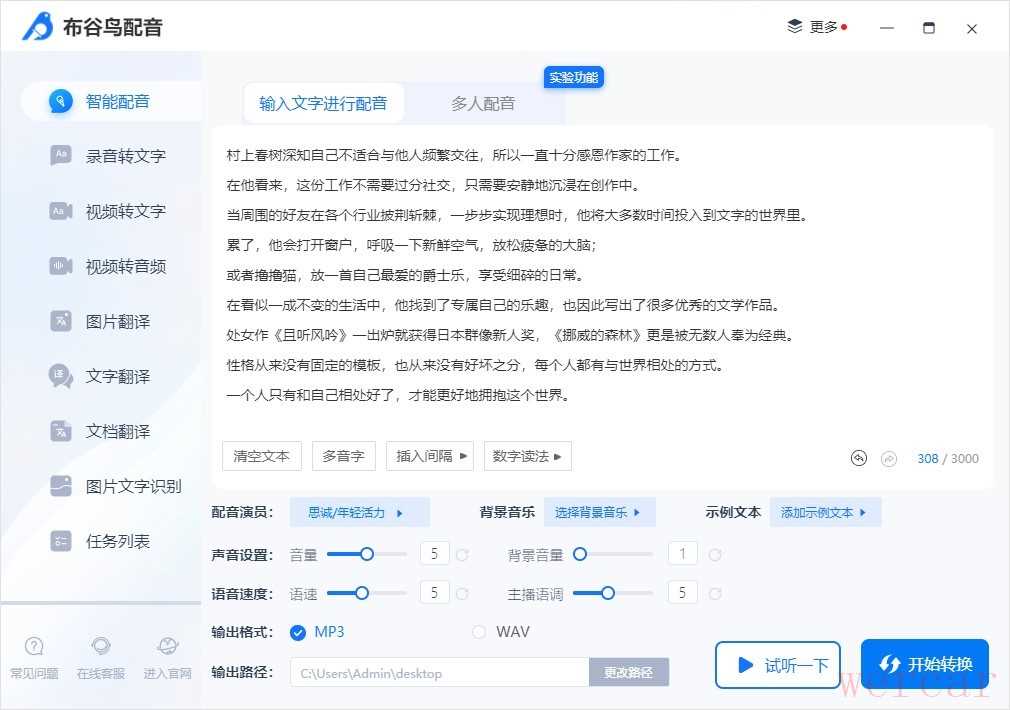Select the WAV output format
1010x710 pixels.
[x=479, y=632]
